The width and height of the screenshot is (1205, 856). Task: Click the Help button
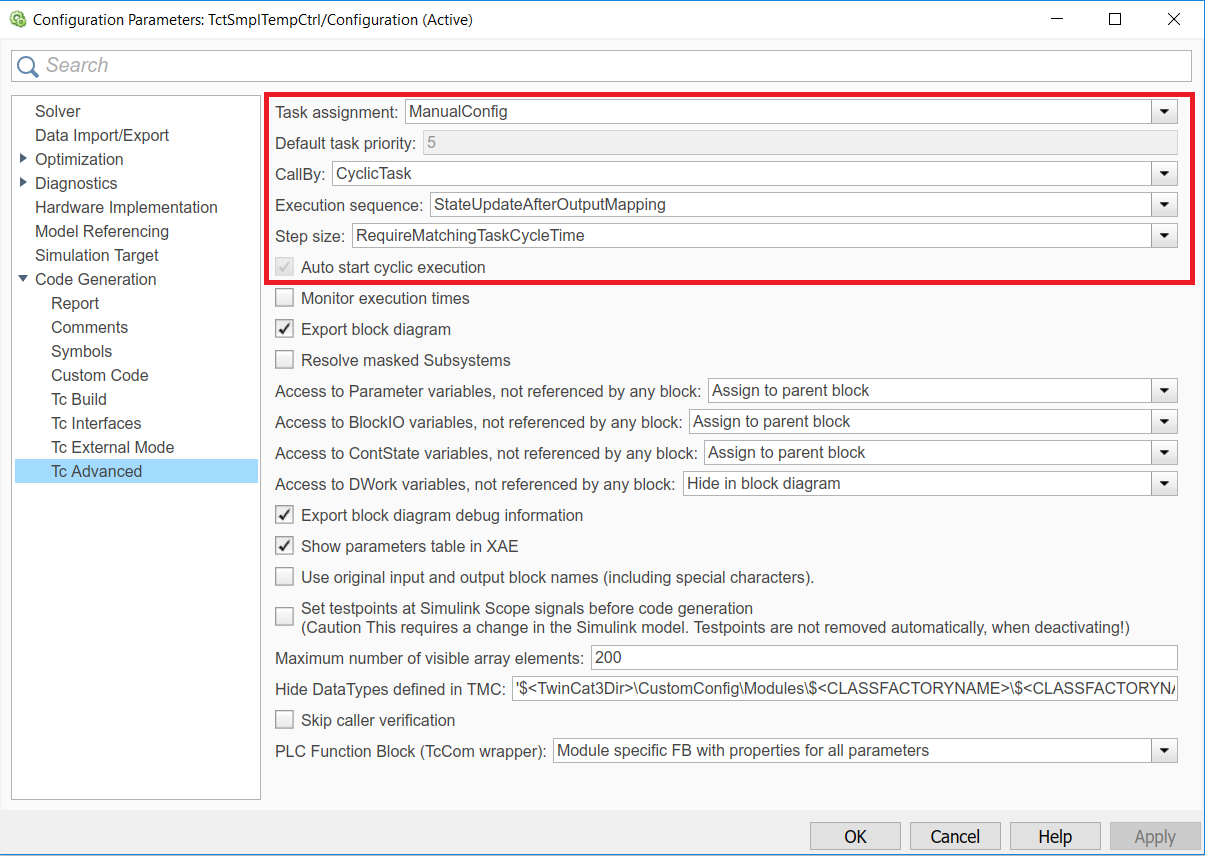(1055, 836)
